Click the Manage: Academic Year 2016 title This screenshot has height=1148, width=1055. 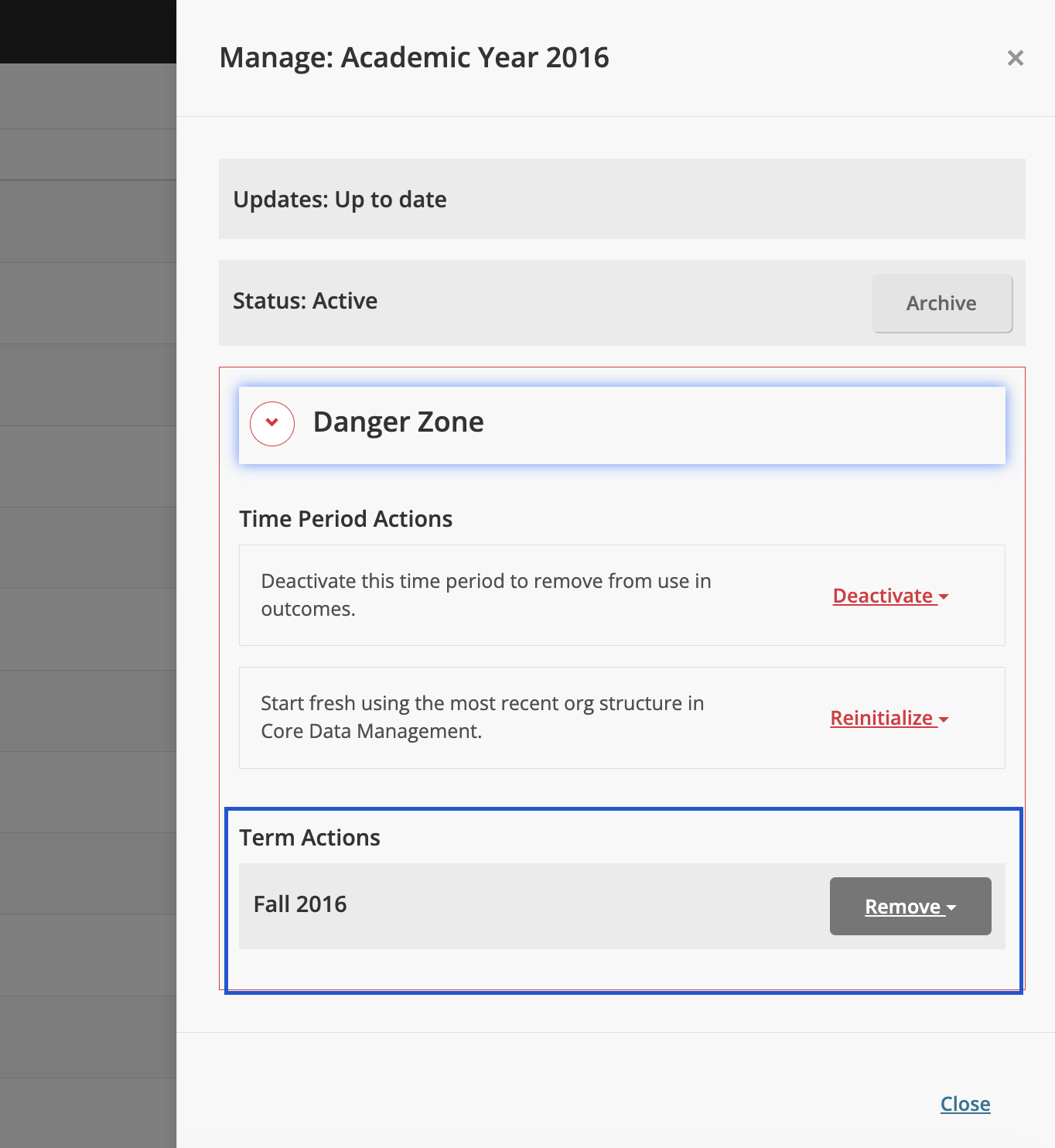coord(414,58)
